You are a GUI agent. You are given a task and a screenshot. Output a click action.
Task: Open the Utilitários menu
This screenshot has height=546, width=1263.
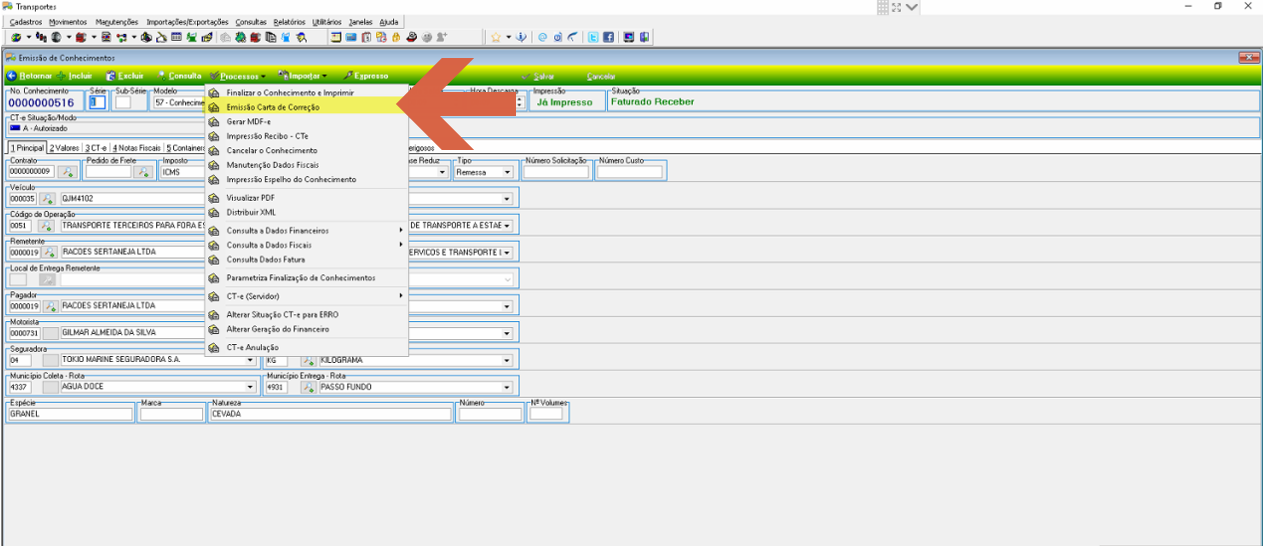(x=326, y=22)
